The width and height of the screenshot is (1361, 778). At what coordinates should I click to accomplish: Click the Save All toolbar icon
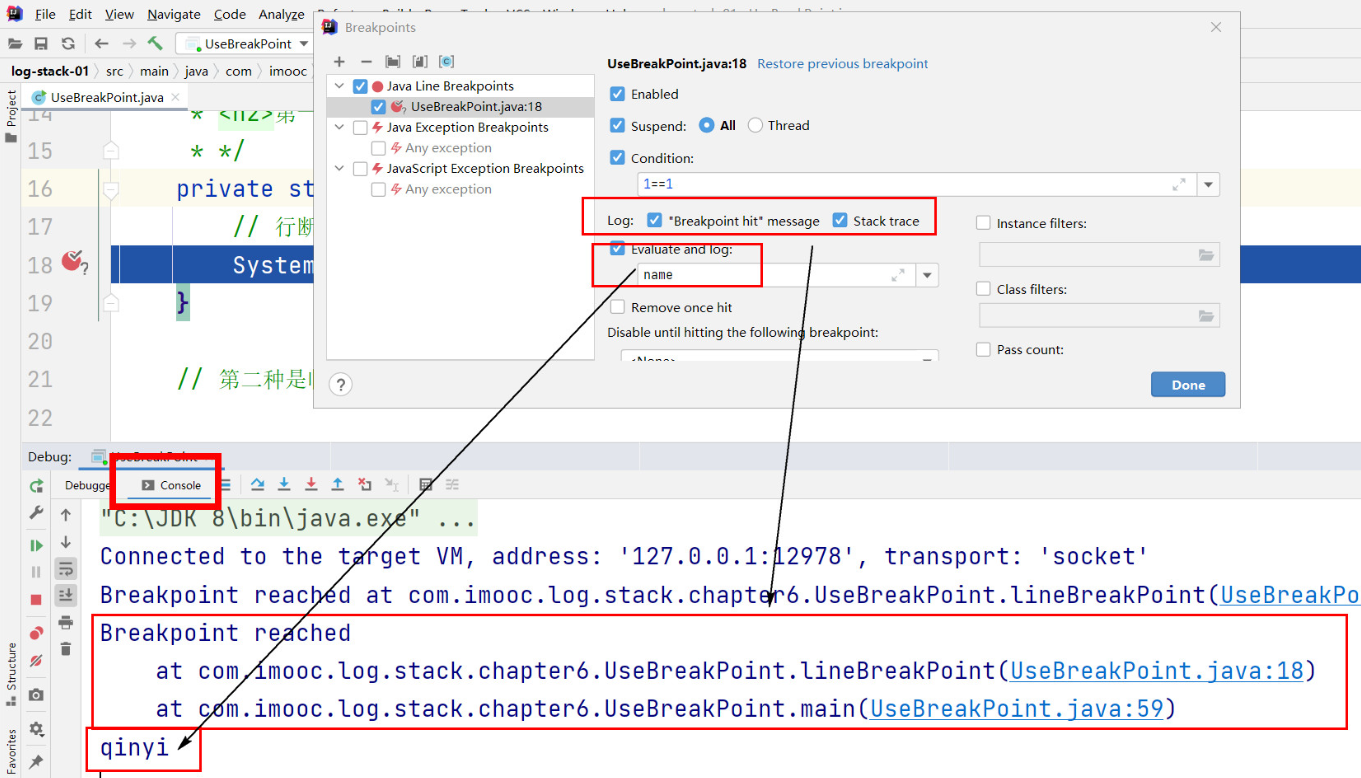tap(41, 43)
